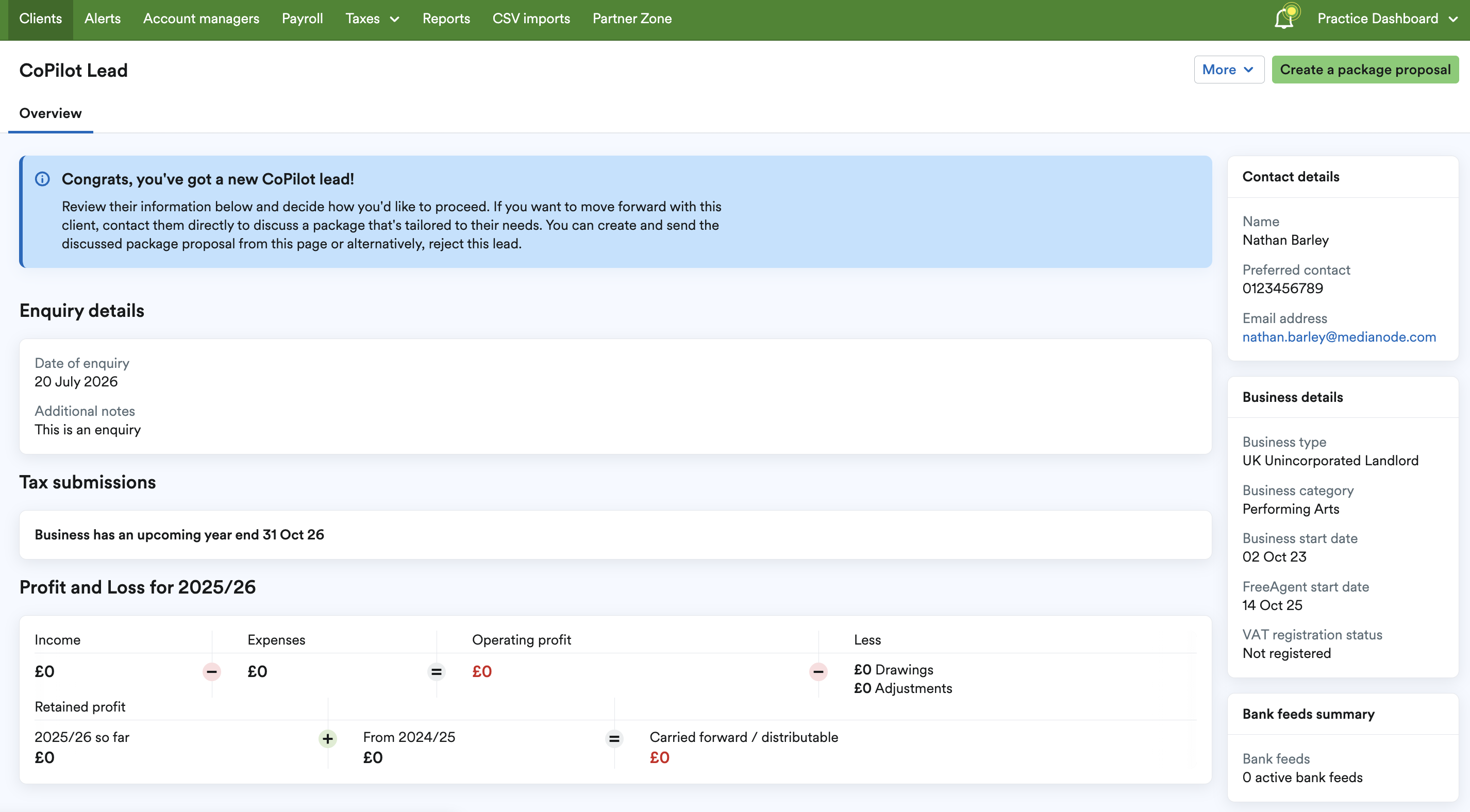Click the £0 Drawings entry
1470x812 pixels.
(894, 670)
